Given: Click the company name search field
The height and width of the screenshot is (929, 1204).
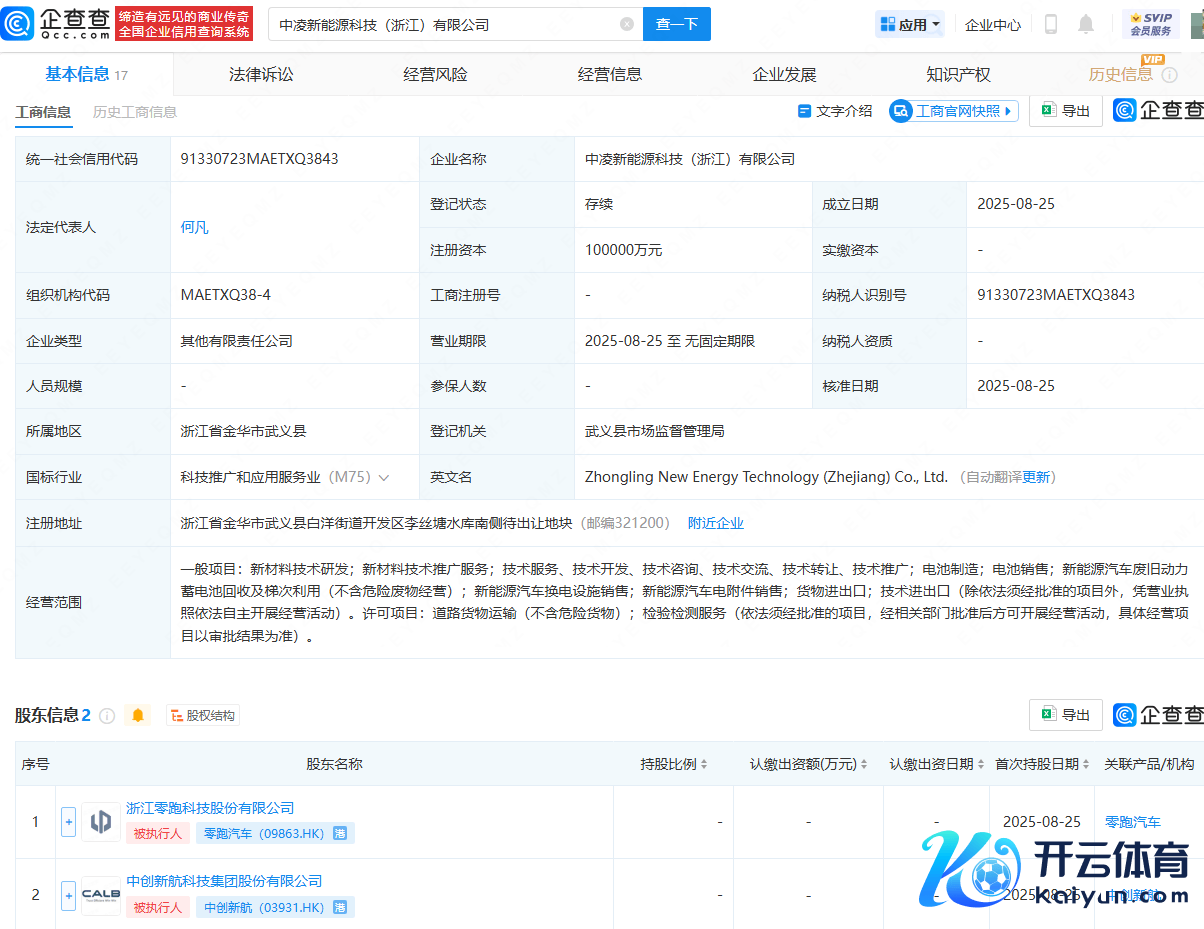Looking at the screenshot, I should [x=445, y=24].
